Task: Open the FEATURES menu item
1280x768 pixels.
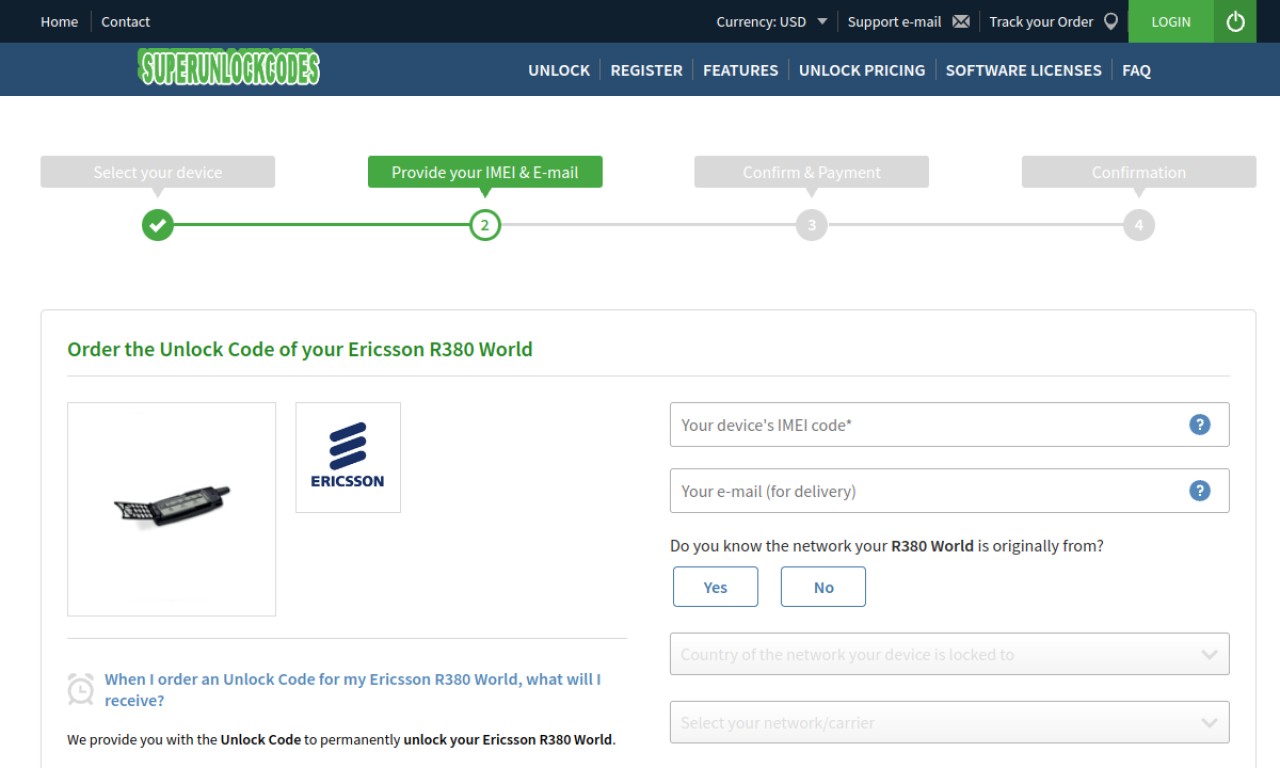Action: coord(740,70)
